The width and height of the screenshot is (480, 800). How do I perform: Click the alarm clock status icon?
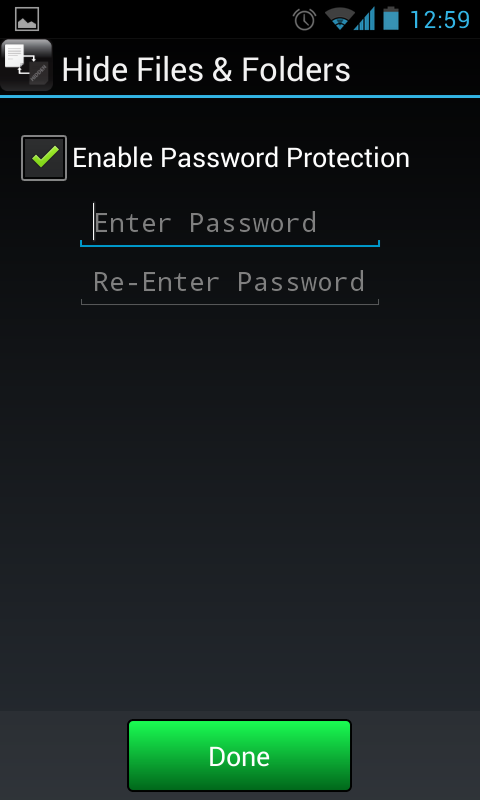click(x=305, y=19)
